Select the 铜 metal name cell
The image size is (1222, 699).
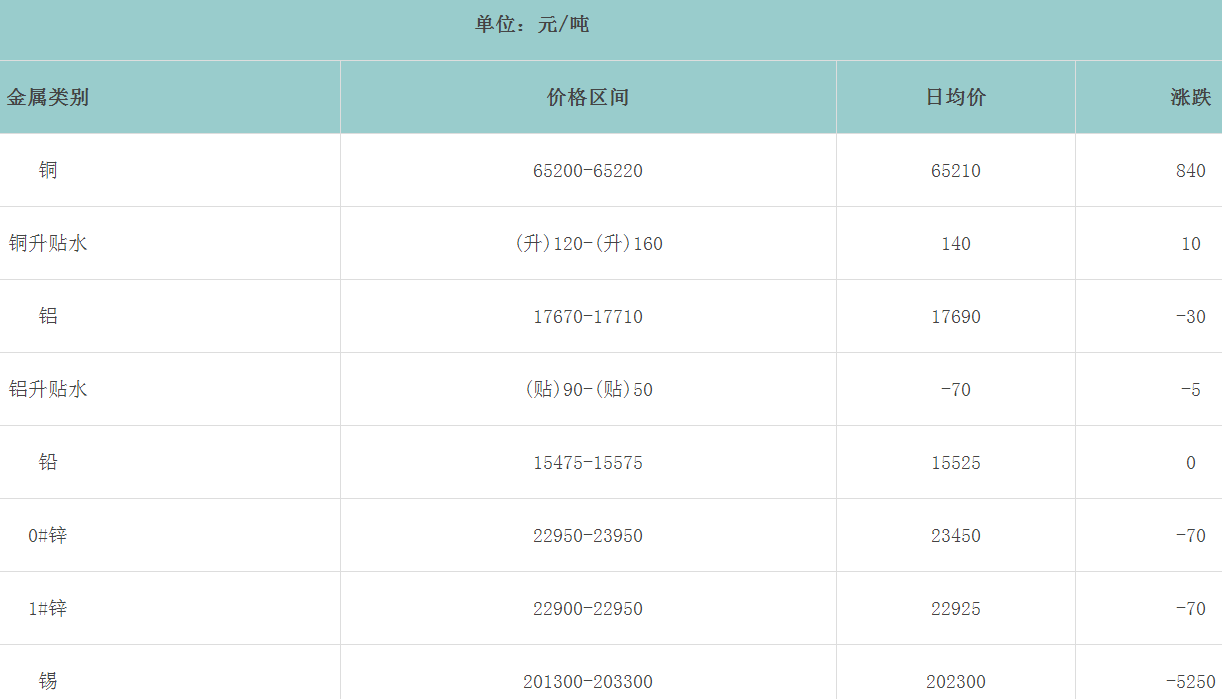coord(48,170)
